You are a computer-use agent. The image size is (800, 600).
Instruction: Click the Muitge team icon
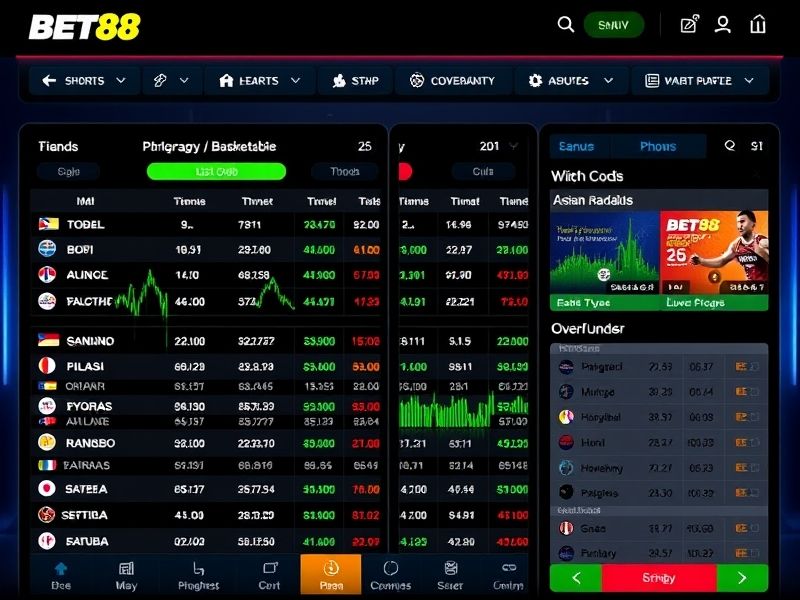tap(566, 391)
